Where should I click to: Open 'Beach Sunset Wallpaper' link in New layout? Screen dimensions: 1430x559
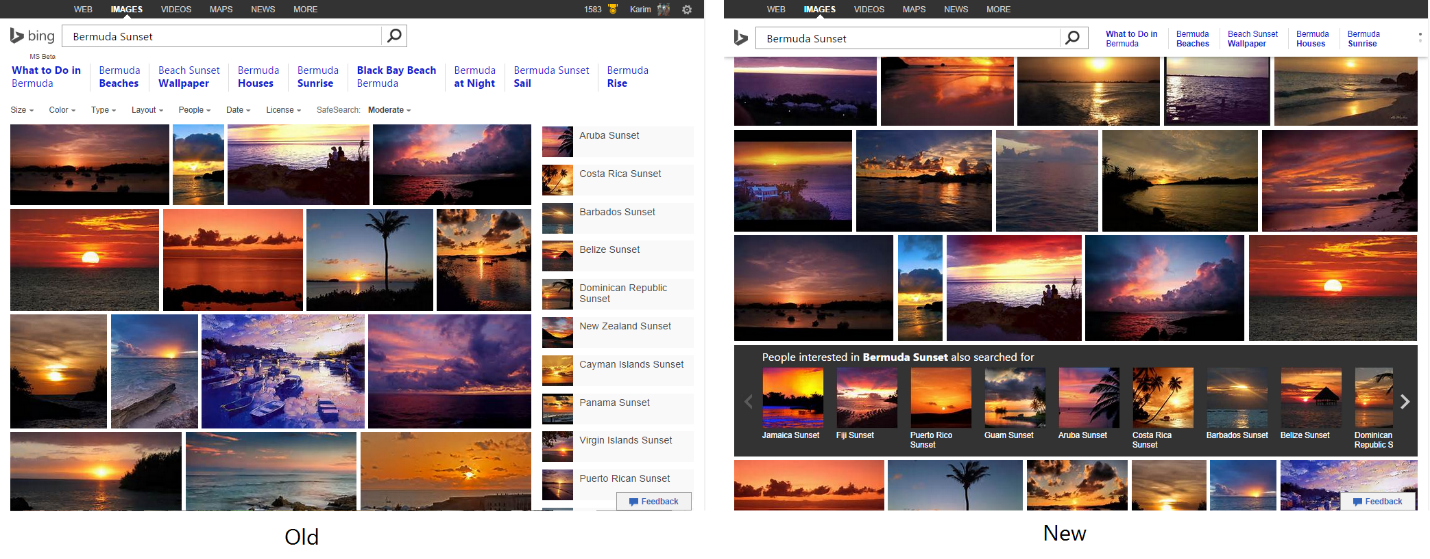point(1252,39)
